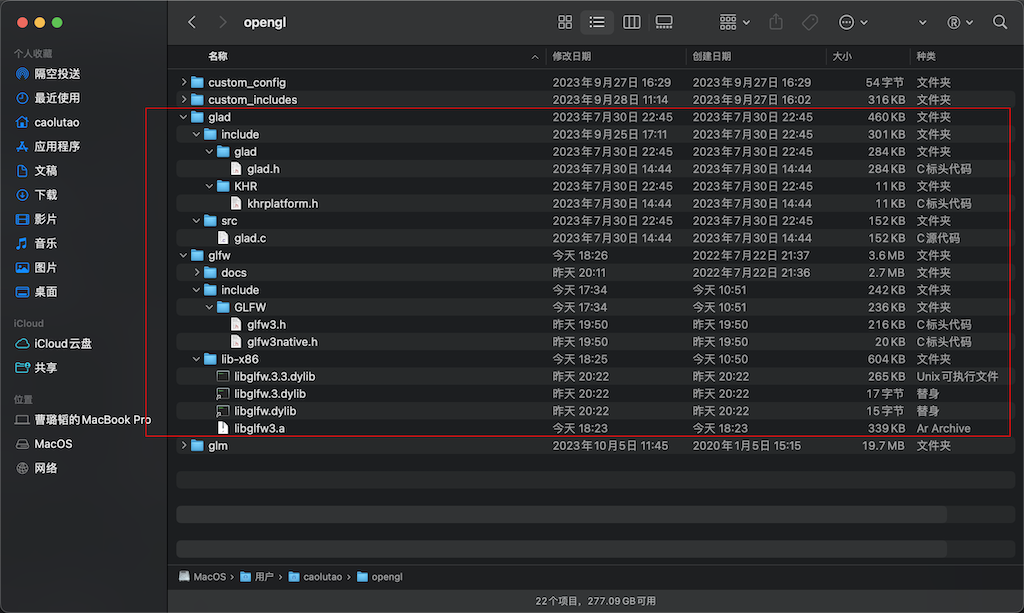The width and height of the screenshot is (1024, 613).
Task: Open Downloads (下载) in sidebar
Action: coord(36,195)
